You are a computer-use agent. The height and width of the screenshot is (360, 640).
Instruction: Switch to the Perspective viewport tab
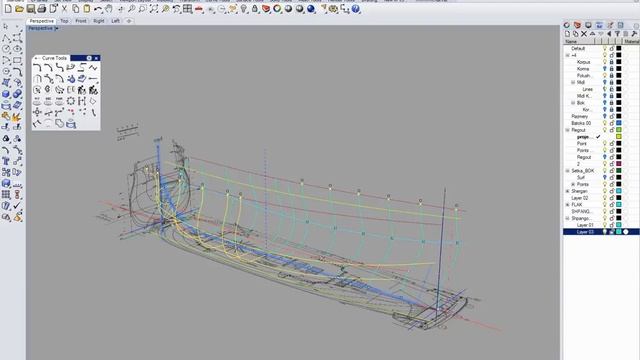[41, 21]
